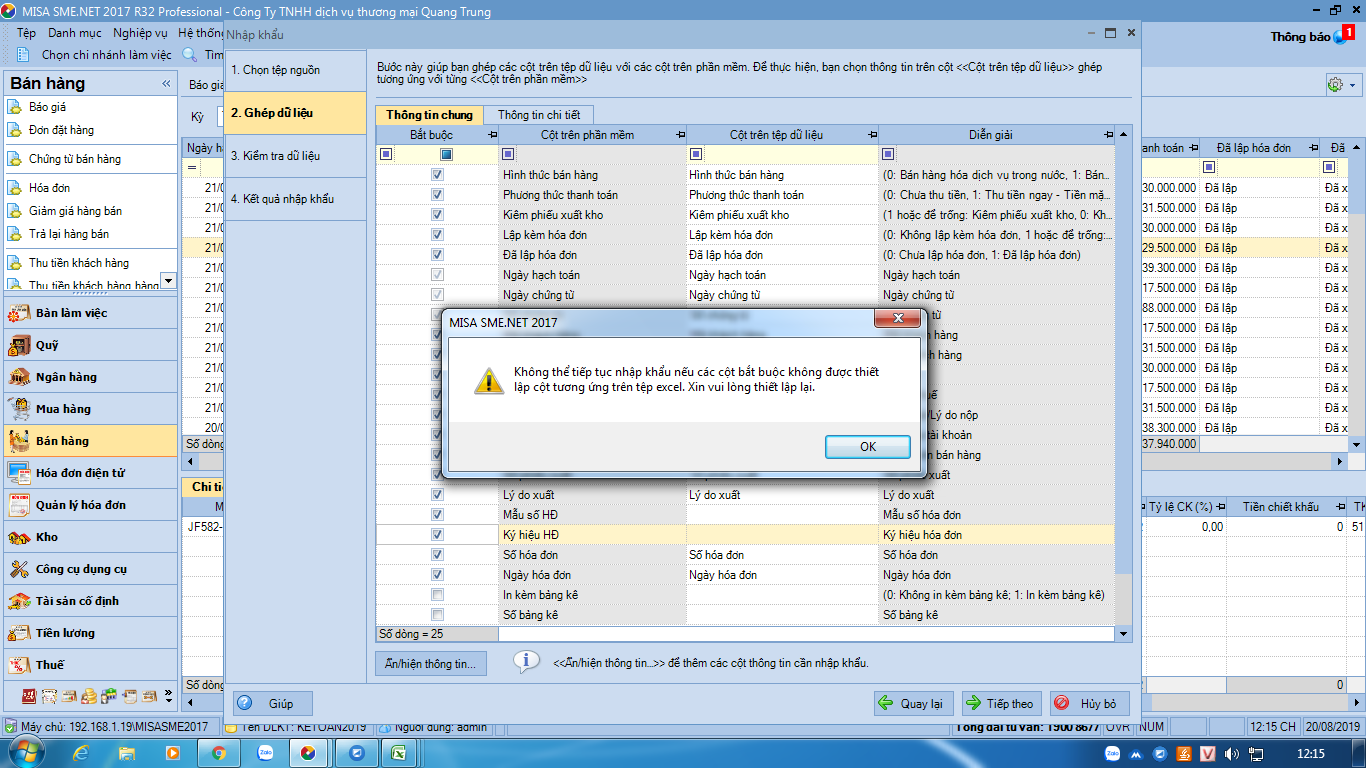Collapse the Bán hàng sidebar panel
1366x768 pixels.
[x=166, y=84]
